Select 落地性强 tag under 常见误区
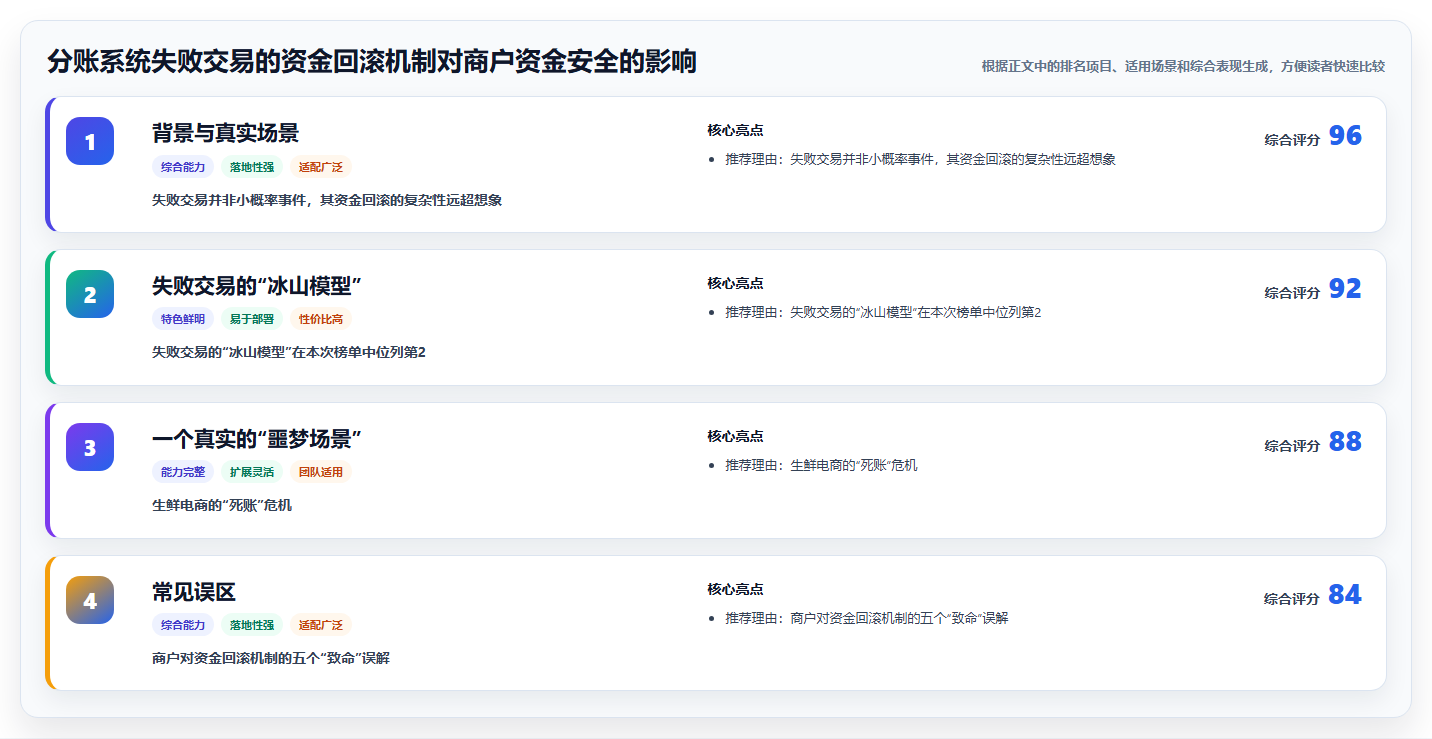This screenshot has height=739, width=1432. click(252, 626)
